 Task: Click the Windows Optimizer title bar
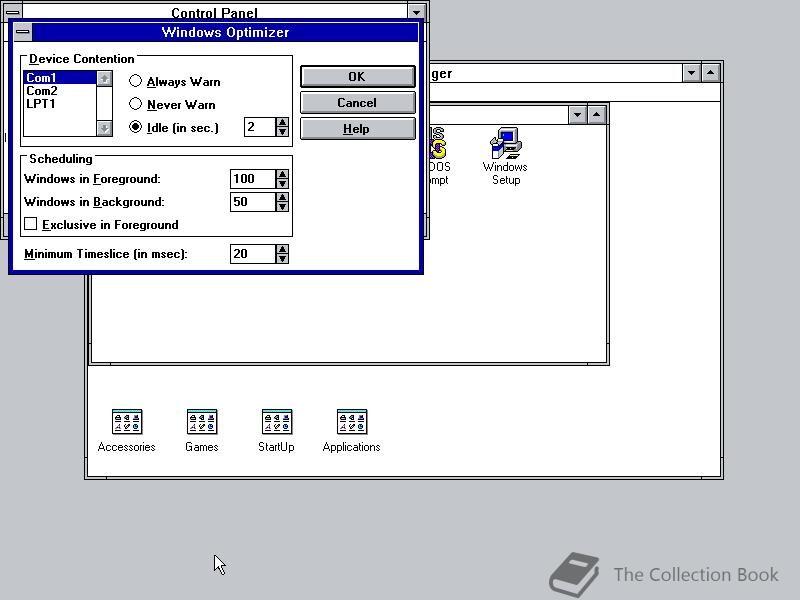(225, 32)
